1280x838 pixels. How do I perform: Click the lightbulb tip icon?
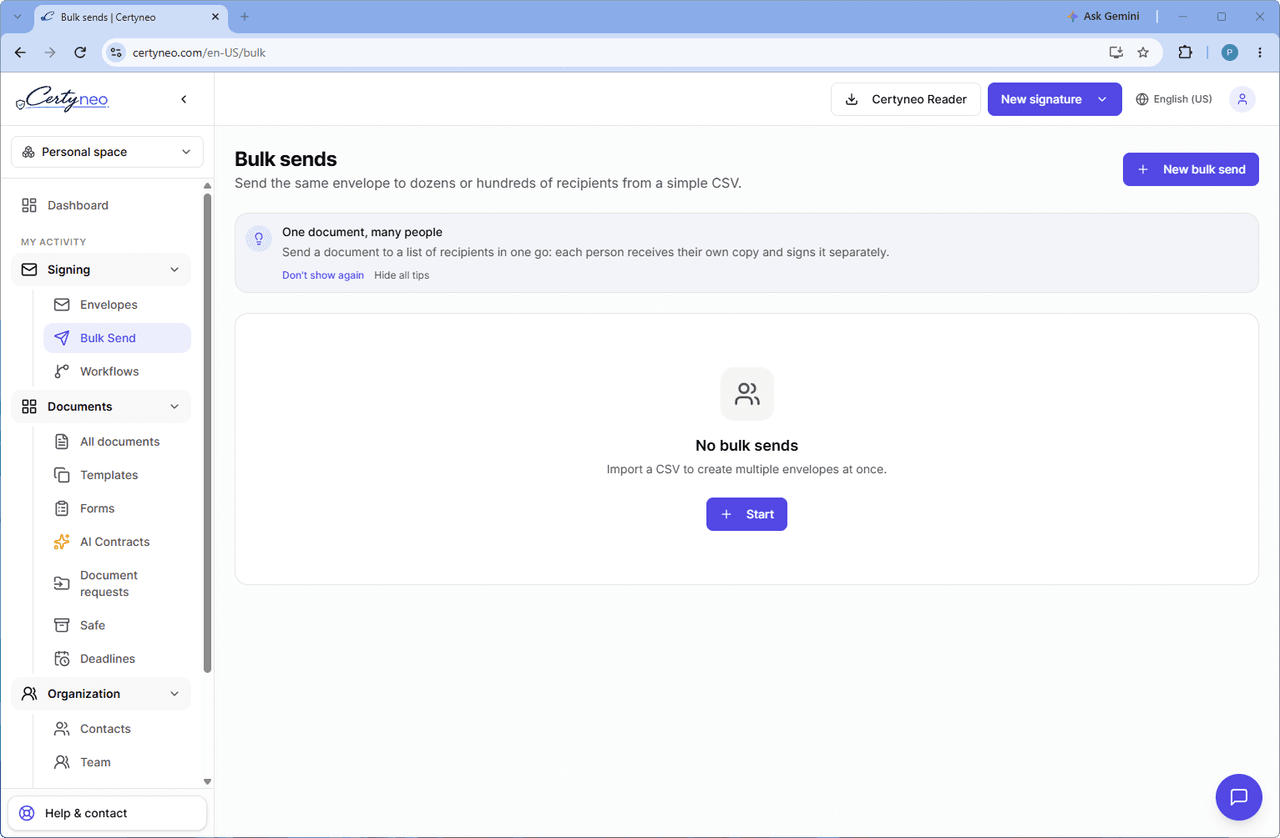tap(259, 238)
